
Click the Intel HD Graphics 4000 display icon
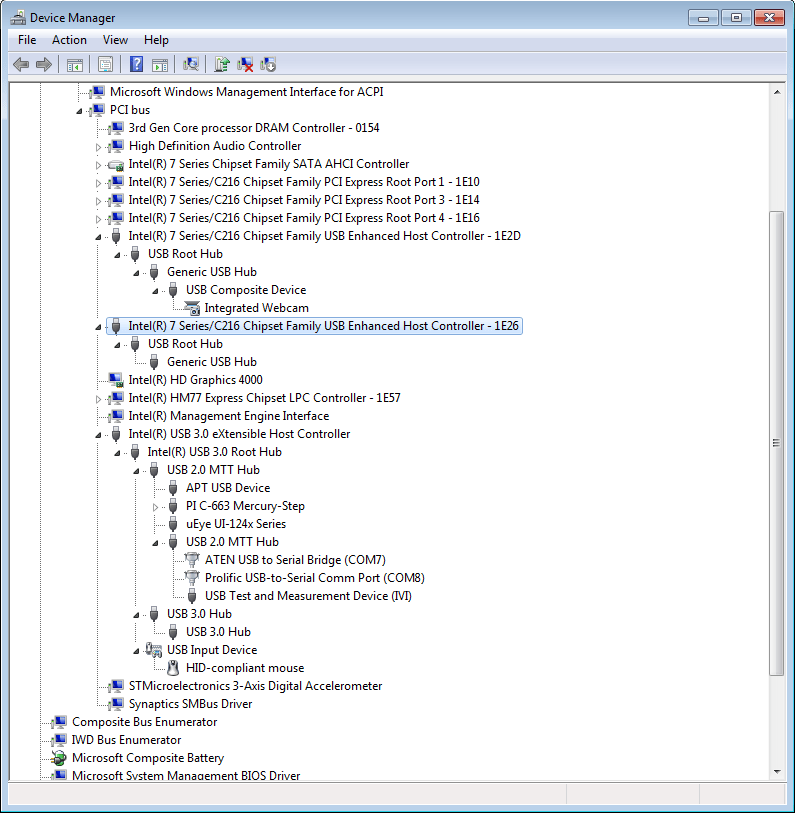click(116, 380)
